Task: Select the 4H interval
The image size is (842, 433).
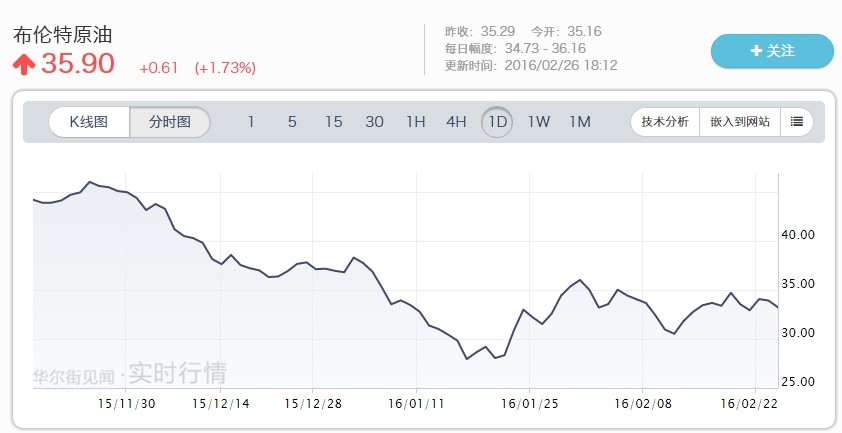Action: 456,122
